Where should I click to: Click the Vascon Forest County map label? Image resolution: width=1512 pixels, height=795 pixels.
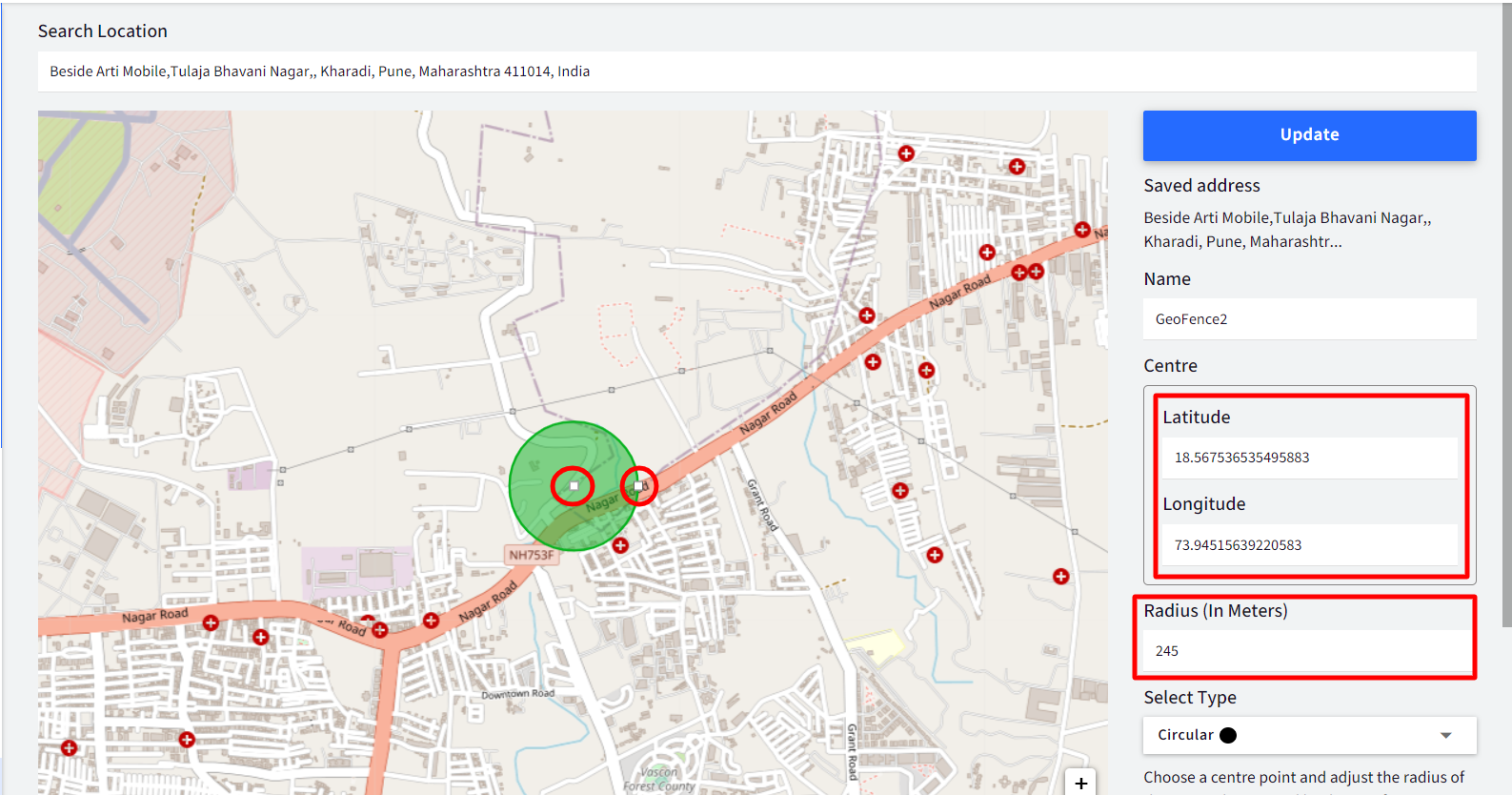[659, 780]
